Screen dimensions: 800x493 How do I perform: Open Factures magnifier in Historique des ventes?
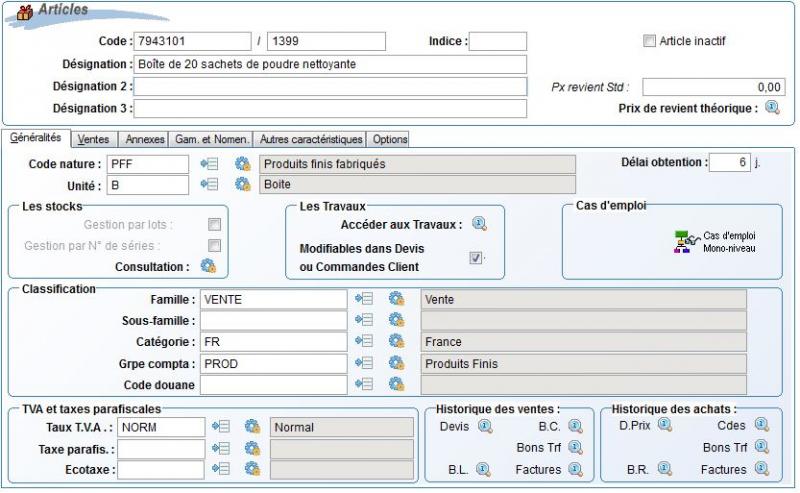575,469
